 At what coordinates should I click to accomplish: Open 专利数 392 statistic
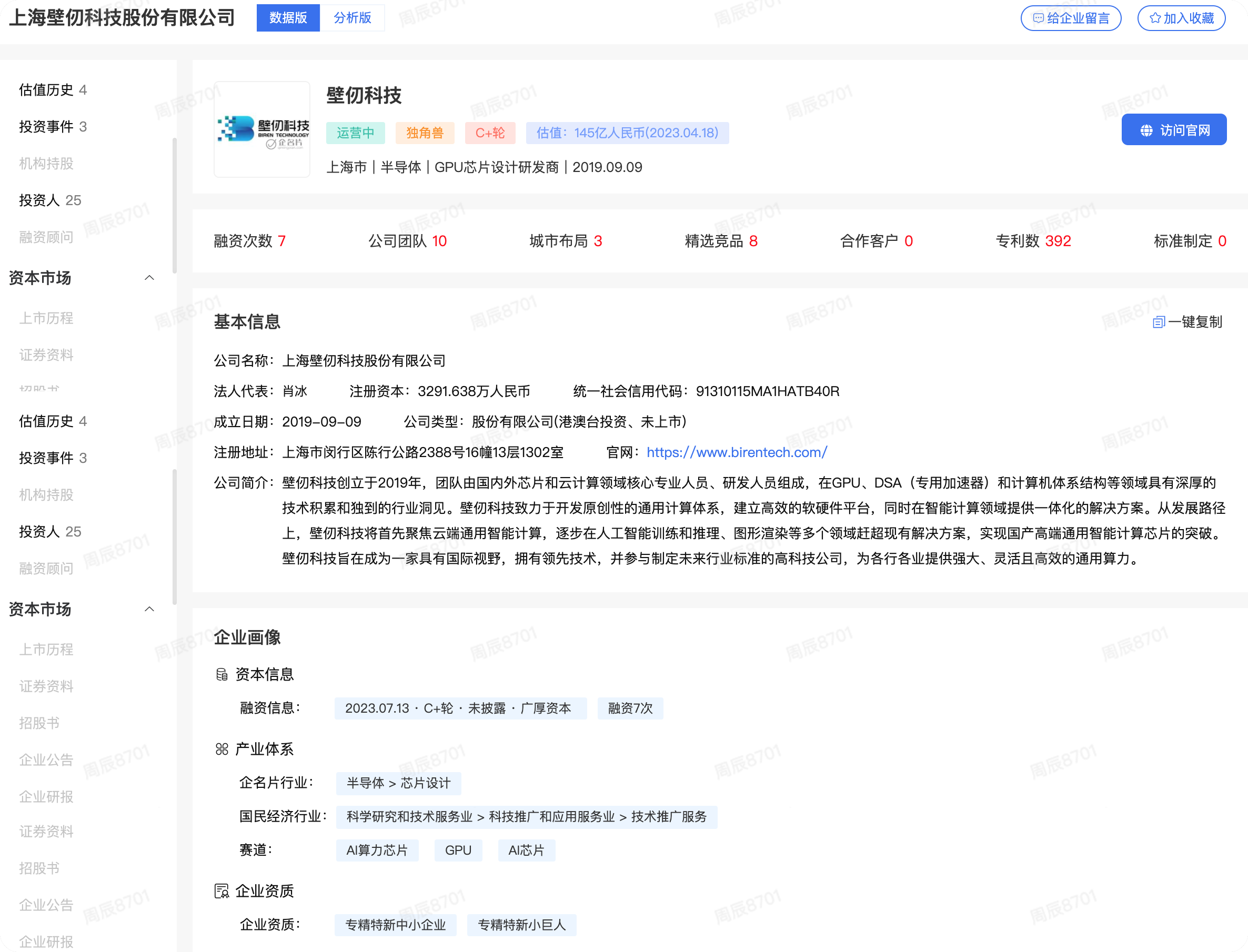click(1033, 241)
